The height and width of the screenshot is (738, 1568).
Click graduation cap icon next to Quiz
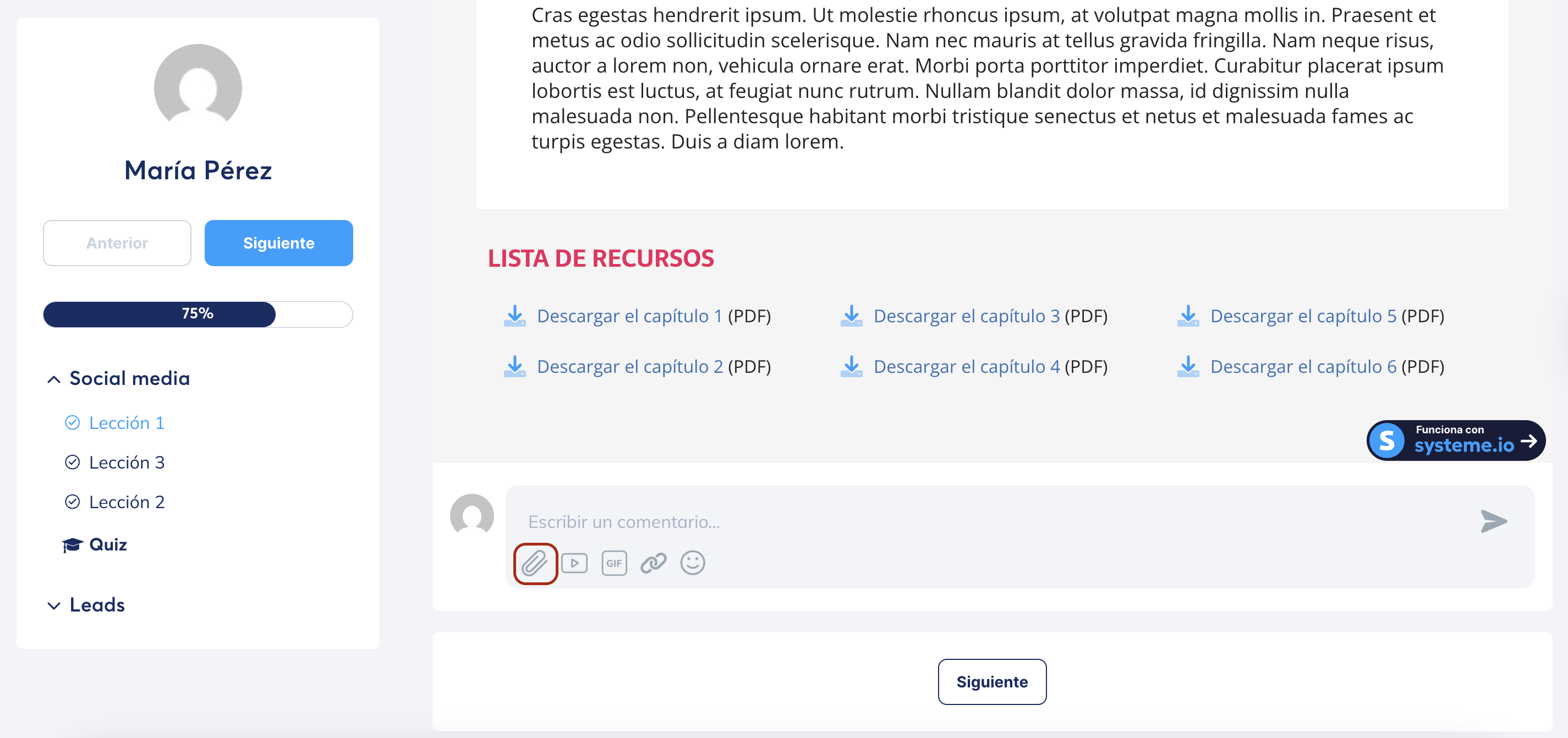point(73,545)
